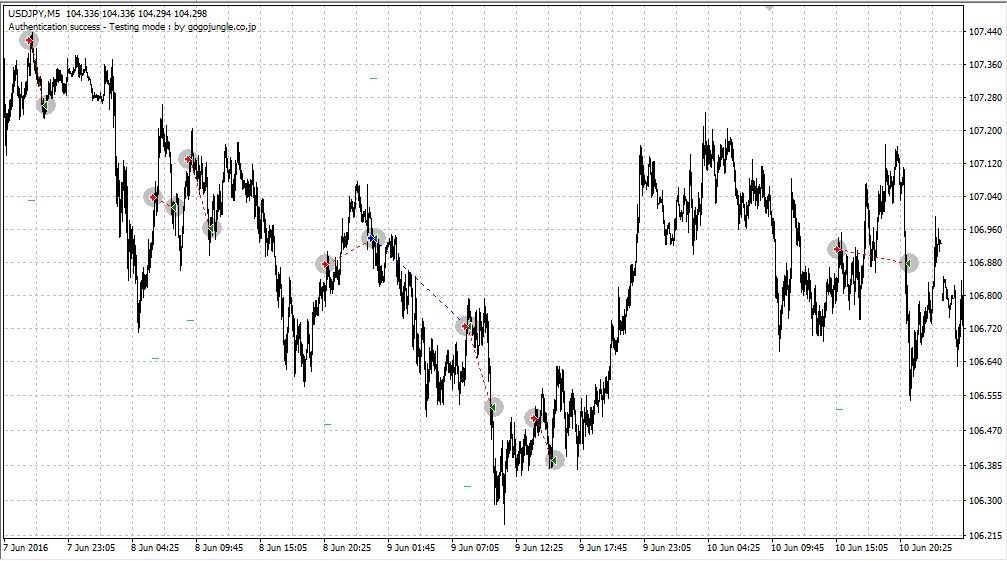Select the 106.640 price label

pos(985,362)
